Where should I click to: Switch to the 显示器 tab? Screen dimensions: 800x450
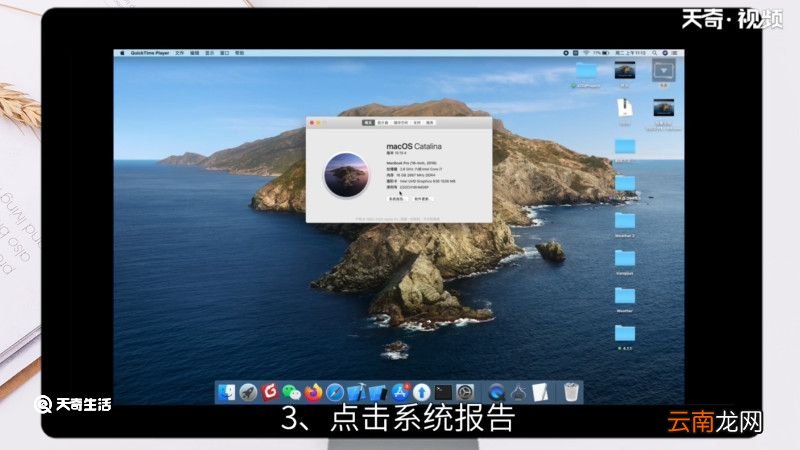point(383,123)
